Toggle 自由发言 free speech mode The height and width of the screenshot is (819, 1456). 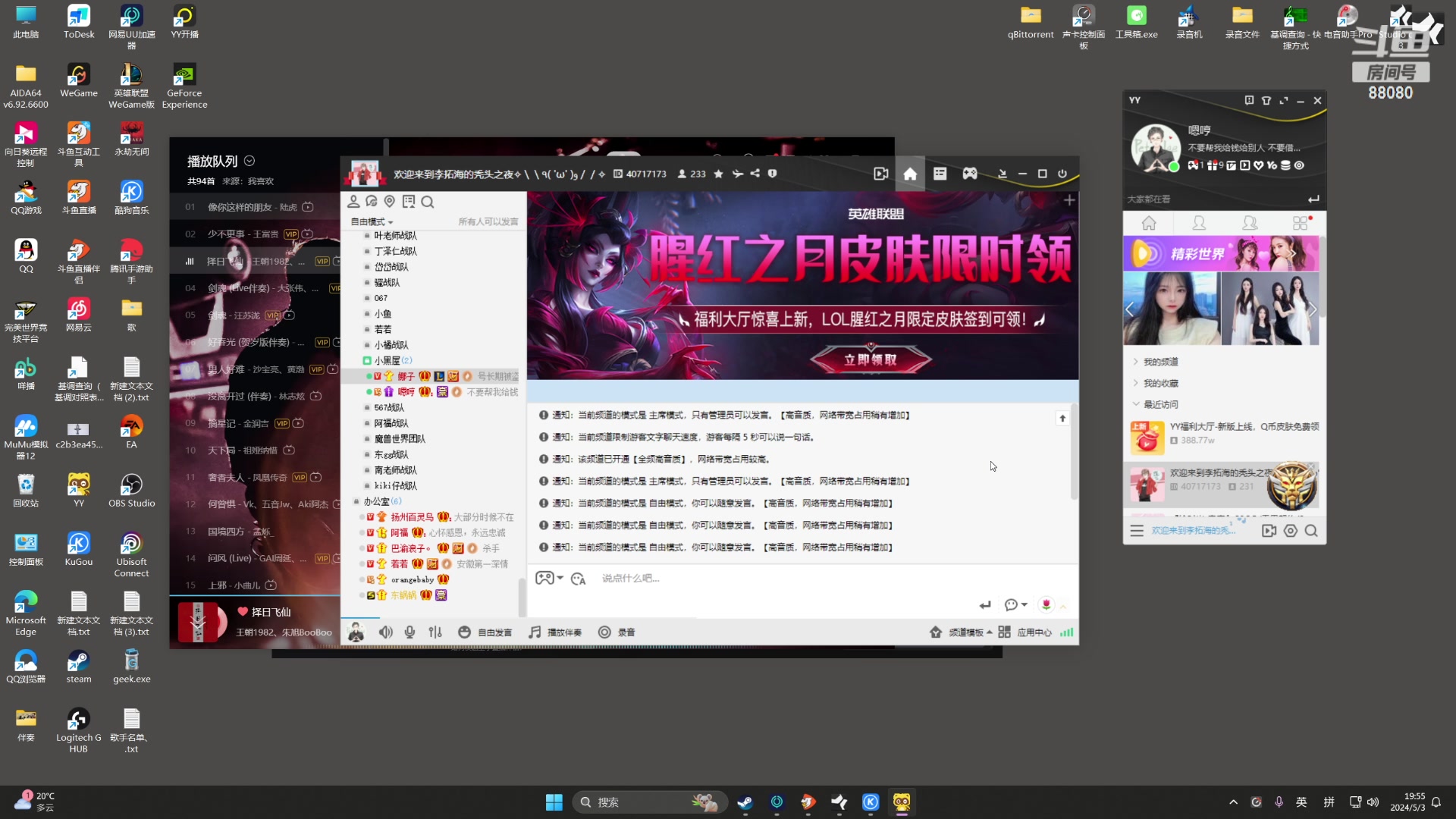tap(485, 632)
